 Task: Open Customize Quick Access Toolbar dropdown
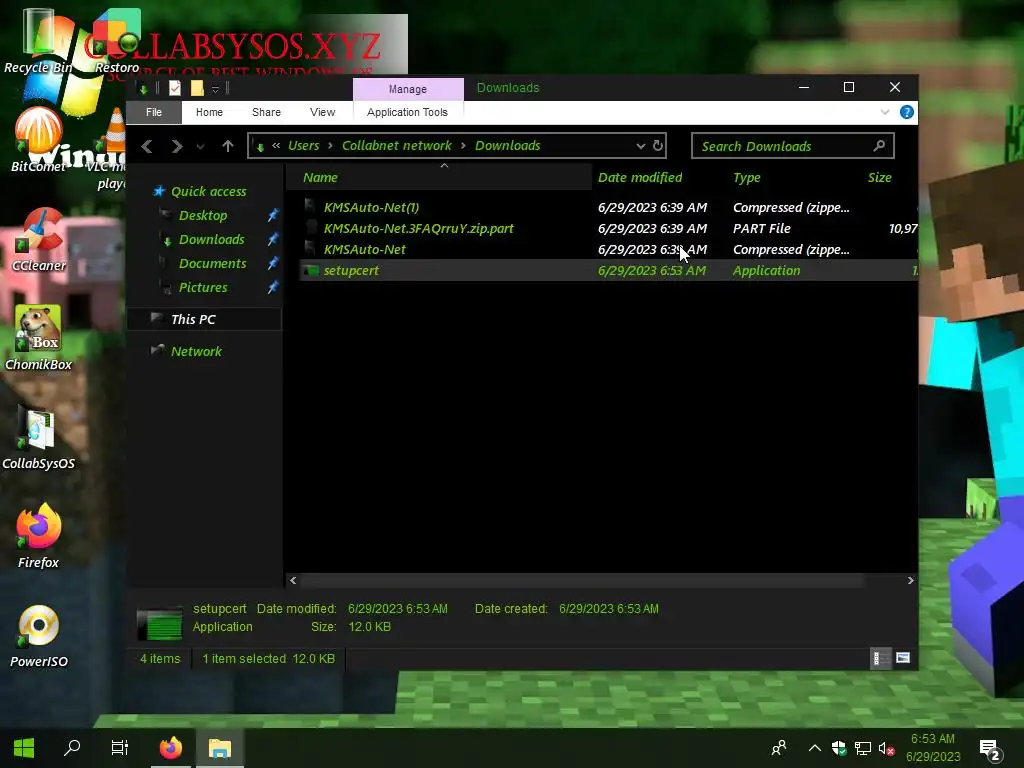coord(216,89)
